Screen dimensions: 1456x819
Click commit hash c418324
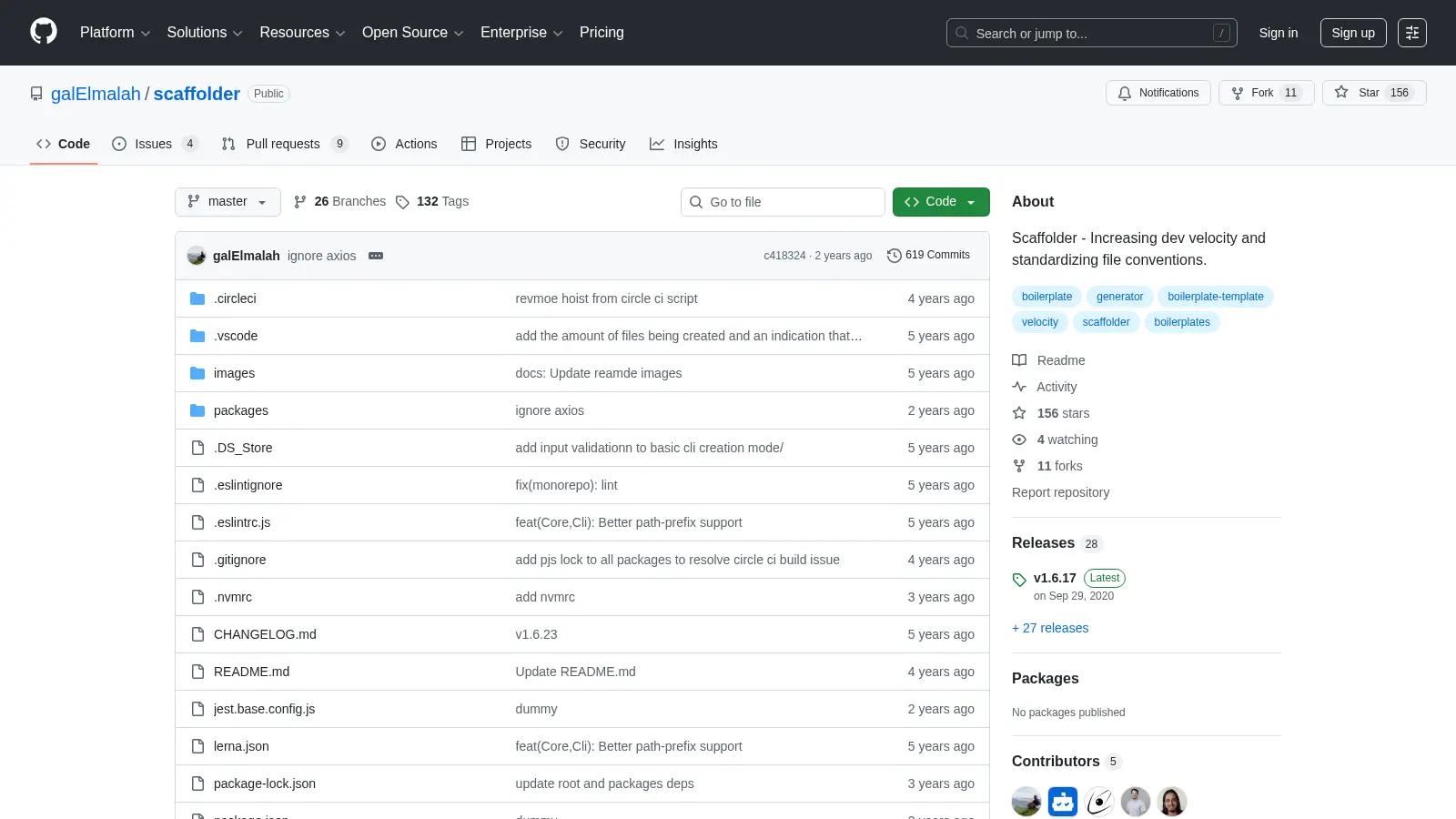point(784,256)
